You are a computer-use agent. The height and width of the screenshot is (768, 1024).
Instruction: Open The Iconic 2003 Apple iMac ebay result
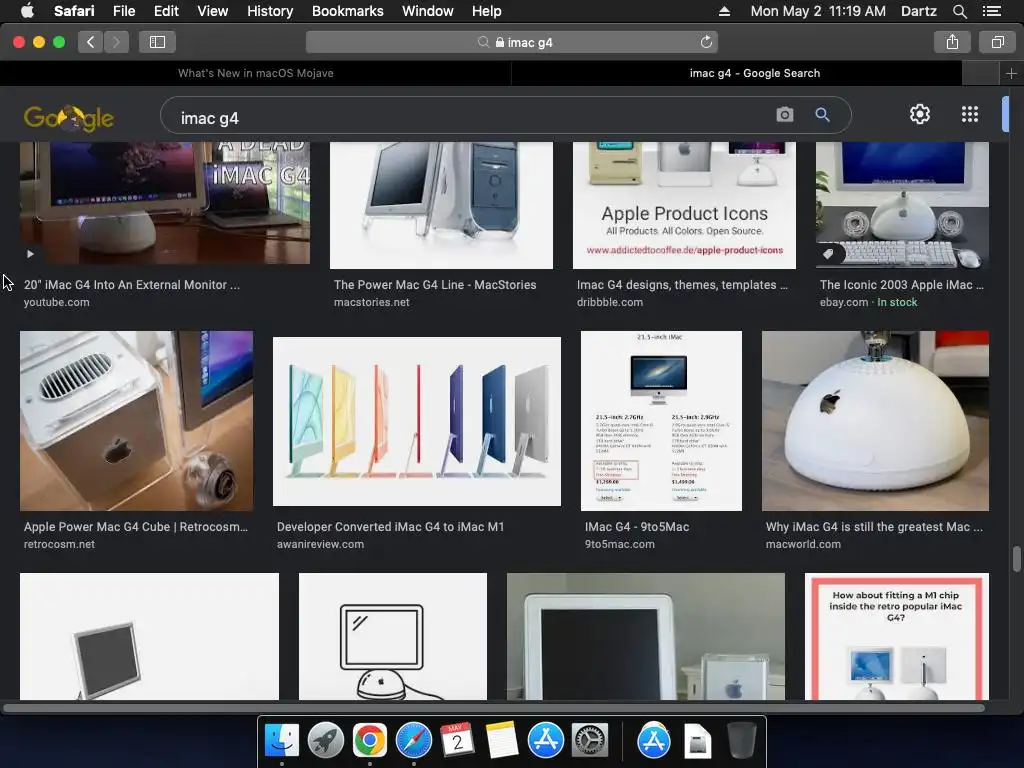(x=902, y=285)
